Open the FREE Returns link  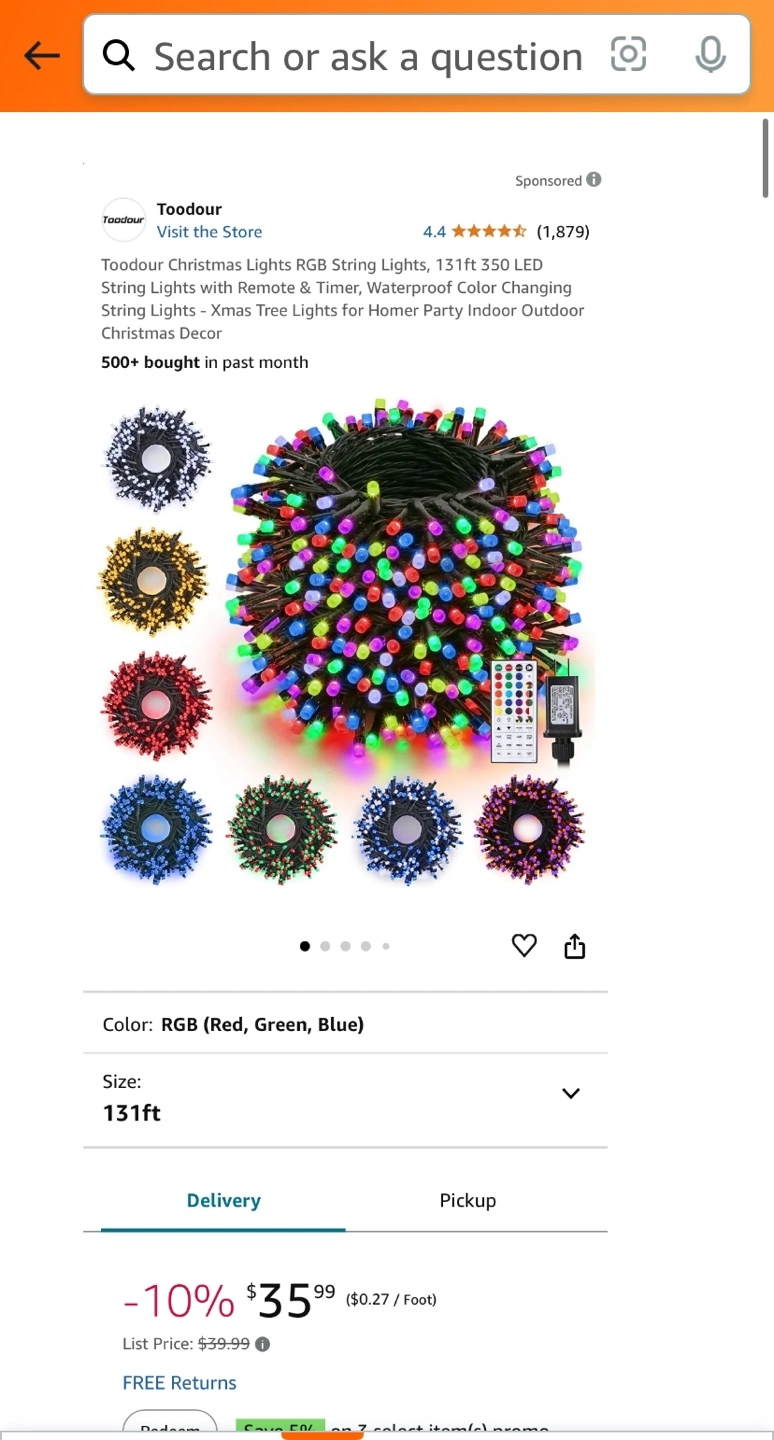tap(180, 1383)
